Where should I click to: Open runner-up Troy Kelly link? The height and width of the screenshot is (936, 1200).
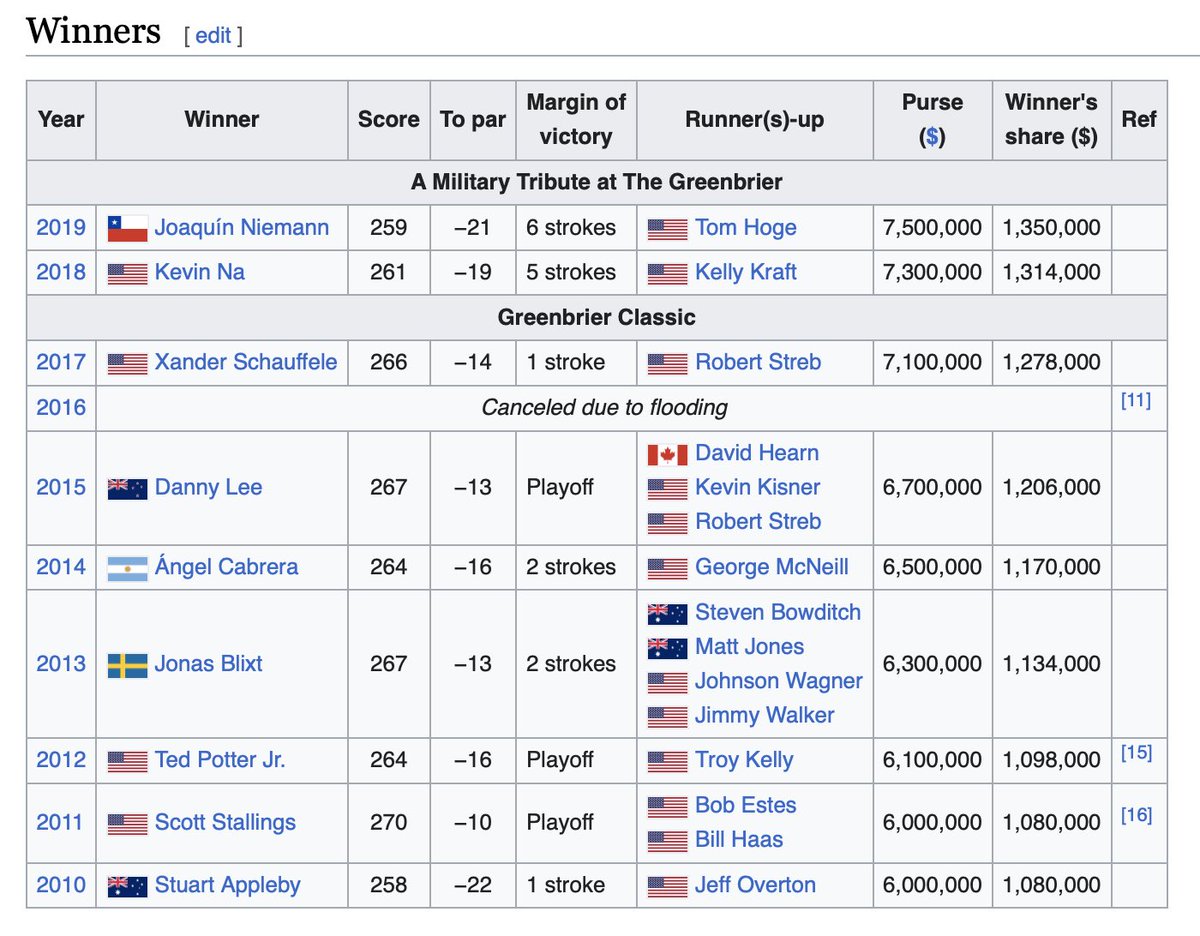(x=745, y=760)
